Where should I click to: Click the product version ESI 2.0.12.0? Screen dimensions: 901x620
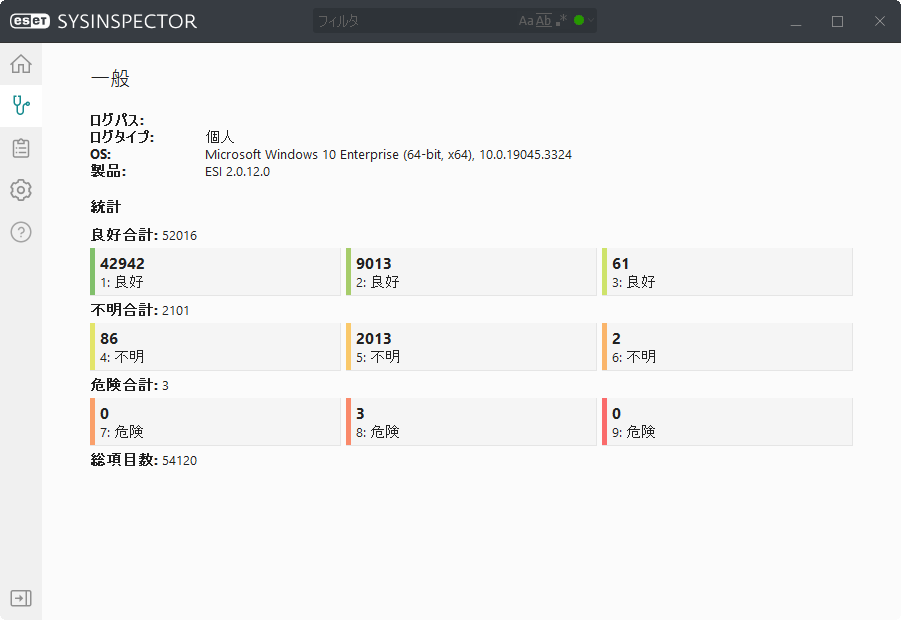pos(237,172)
